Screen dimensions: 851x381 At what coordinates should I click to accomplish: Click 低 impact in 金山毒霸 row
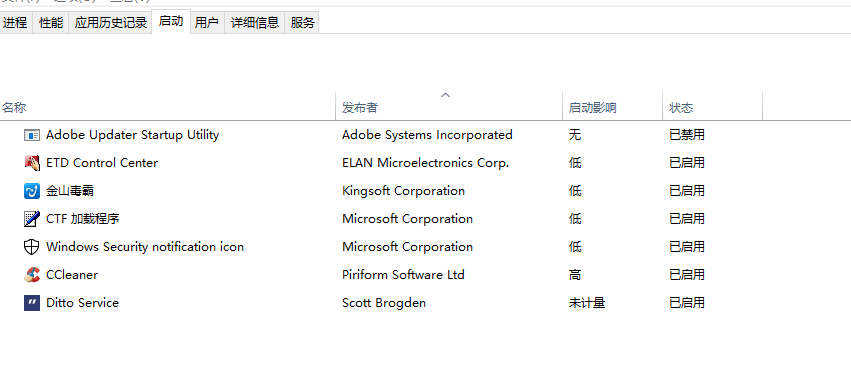point(575,191)
